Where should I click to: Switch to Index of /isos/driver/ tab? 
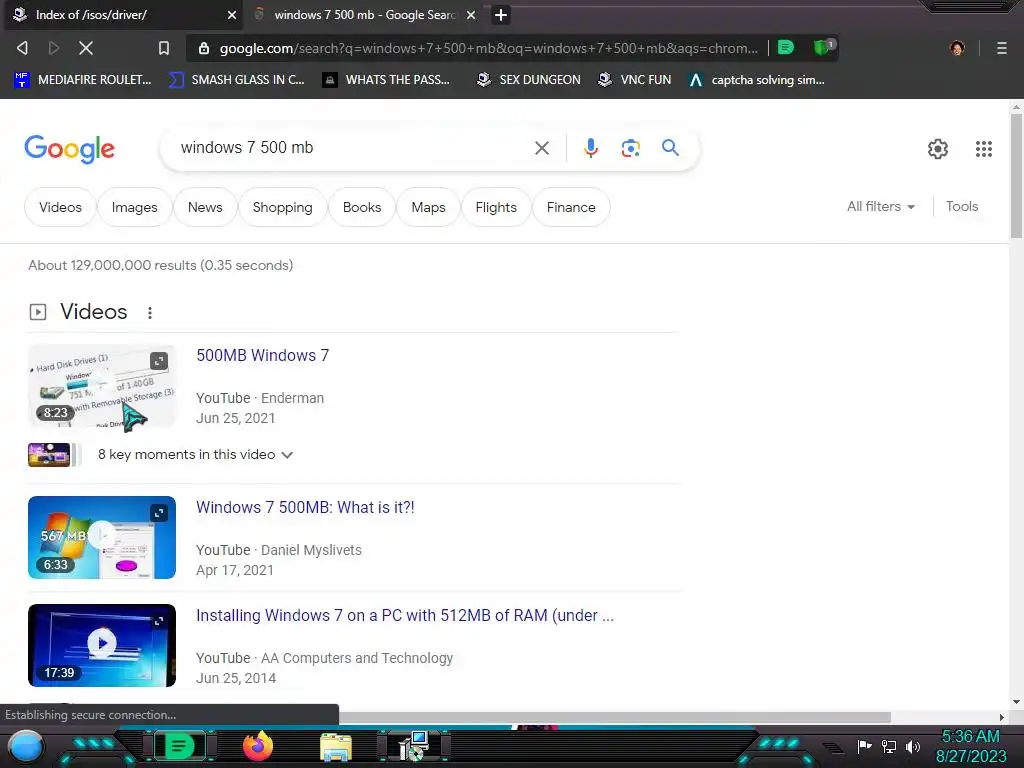(x=121, y=15)
